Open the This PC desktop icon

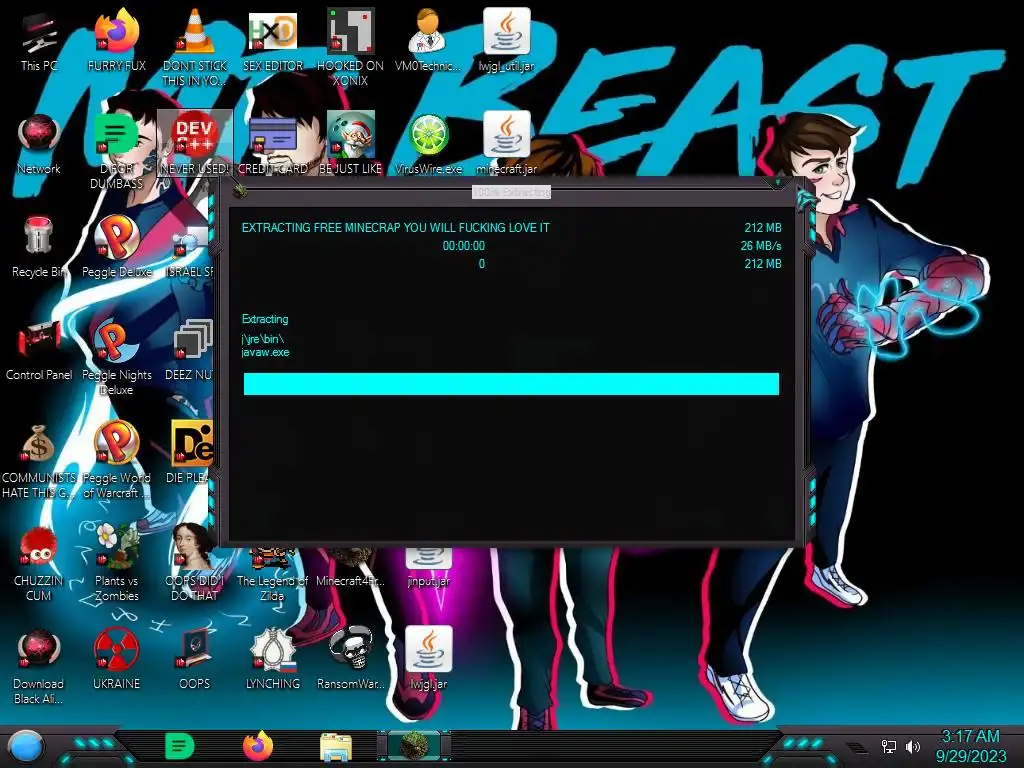point(39,42)
